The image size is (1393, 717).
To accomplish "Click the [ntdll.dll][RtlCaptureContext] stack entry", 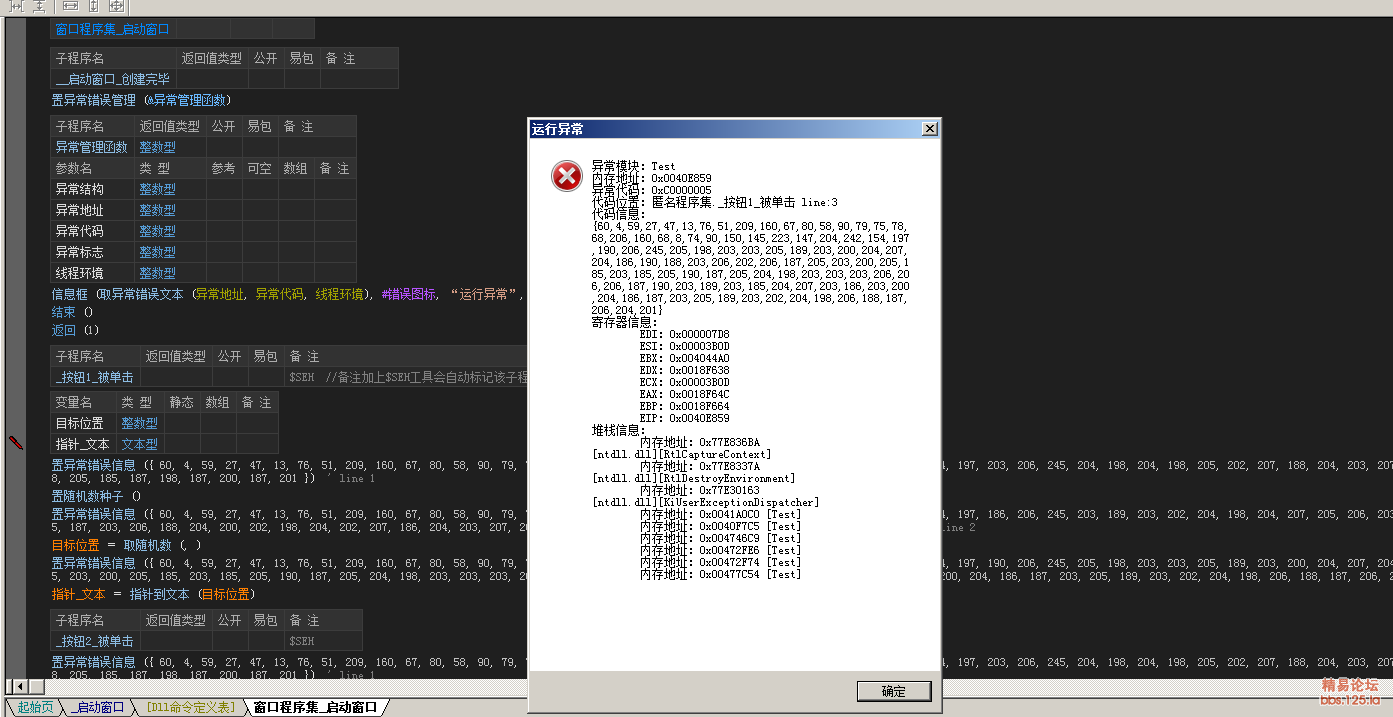I will (x=682, y=454).
